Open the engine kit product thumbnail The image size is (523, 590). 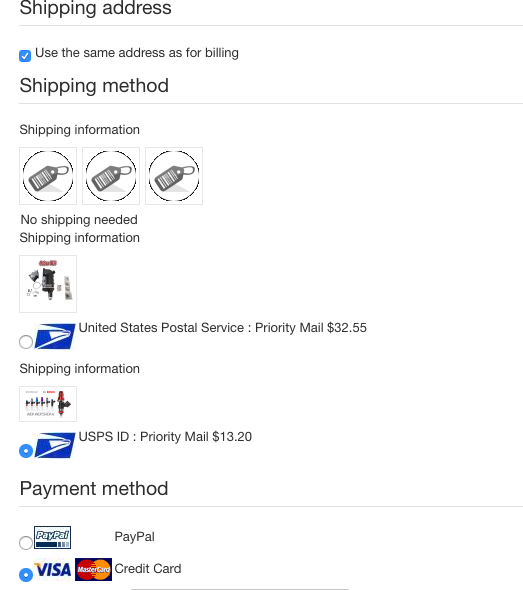(48, 284)
